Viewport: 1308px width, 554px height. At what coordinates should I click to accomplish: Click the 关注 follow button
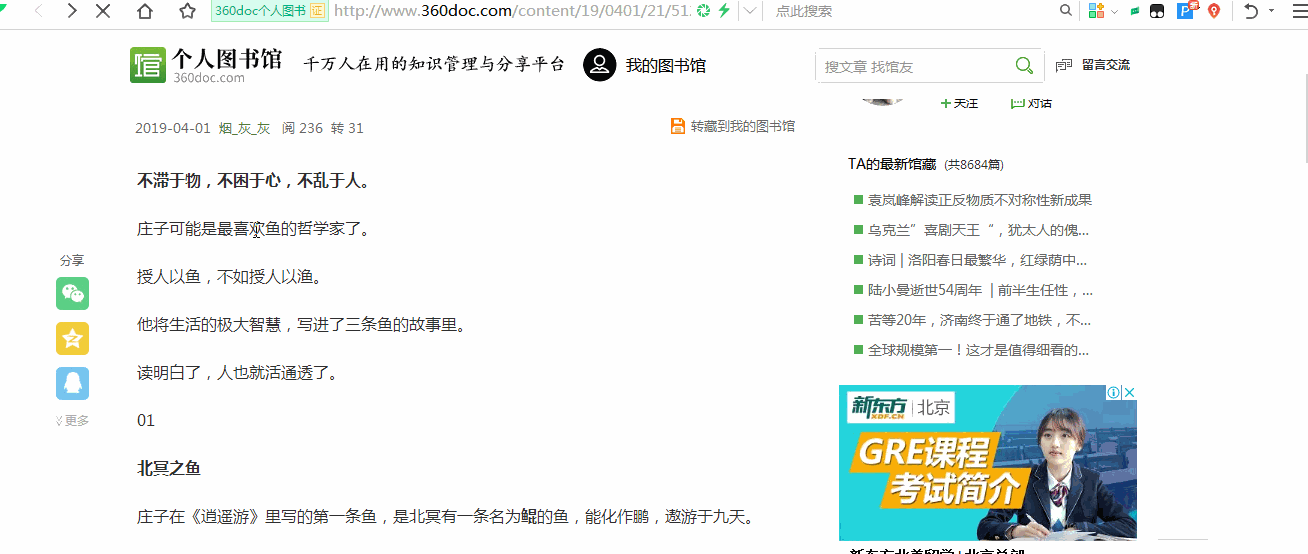coord(959,103)
